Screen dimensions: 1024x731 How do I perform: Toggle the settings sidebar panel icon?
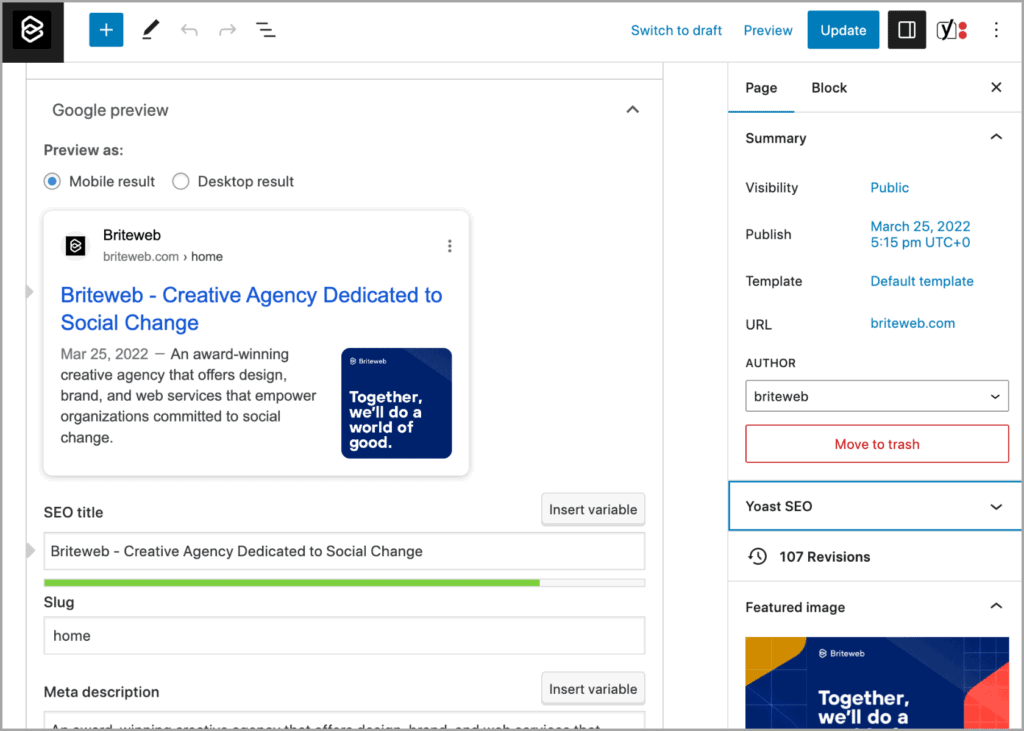tap(906, 29)
